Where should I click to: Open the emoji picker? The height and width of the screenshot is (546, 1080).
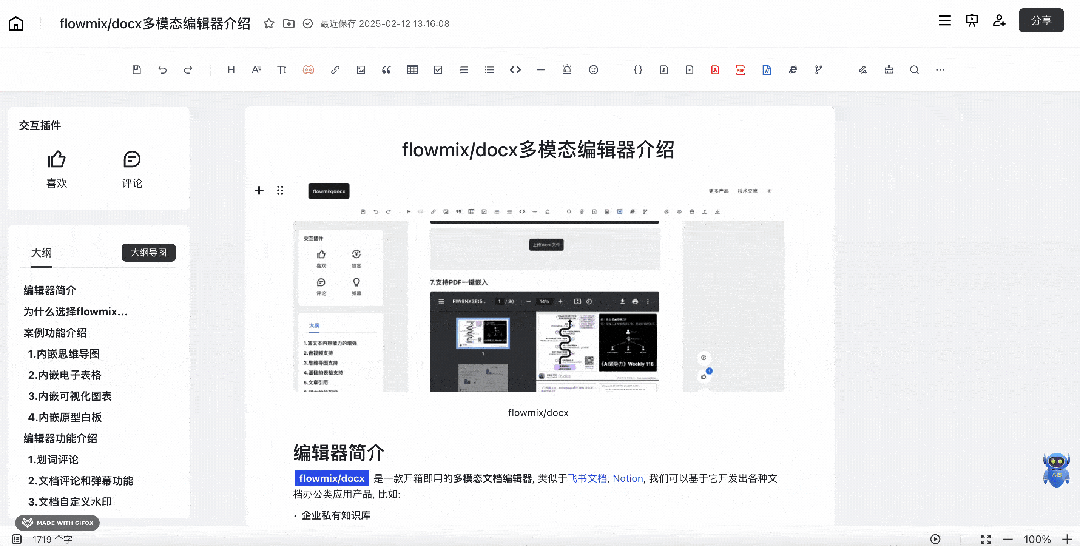(x=594, y=70)
